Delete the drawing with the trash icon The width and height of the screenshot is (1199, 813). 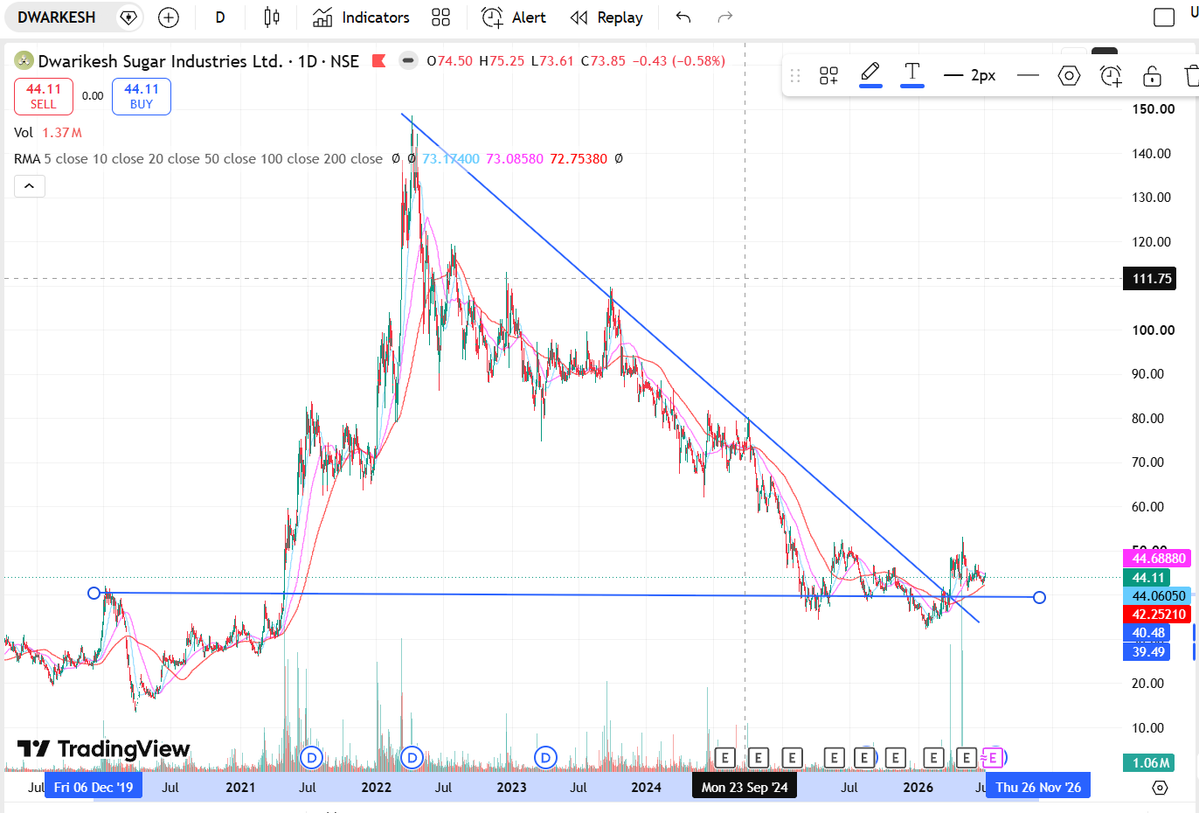coord(1191,75)
